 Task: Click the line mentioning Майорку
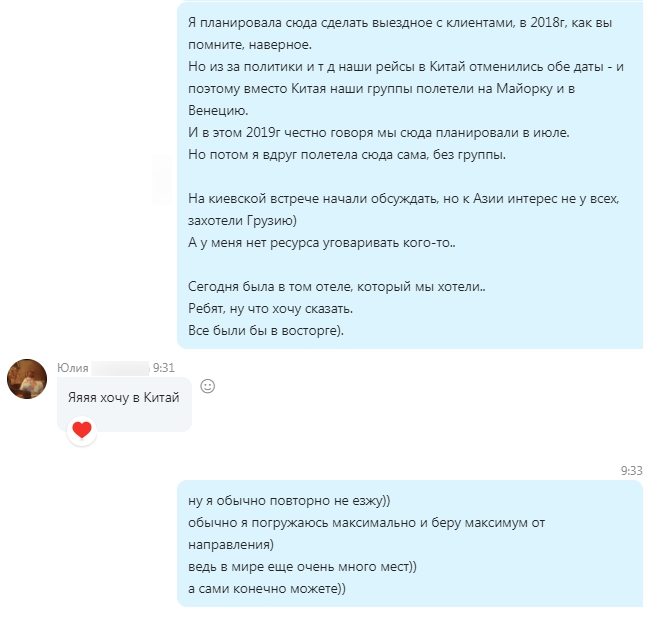click(x=381, y=89)
